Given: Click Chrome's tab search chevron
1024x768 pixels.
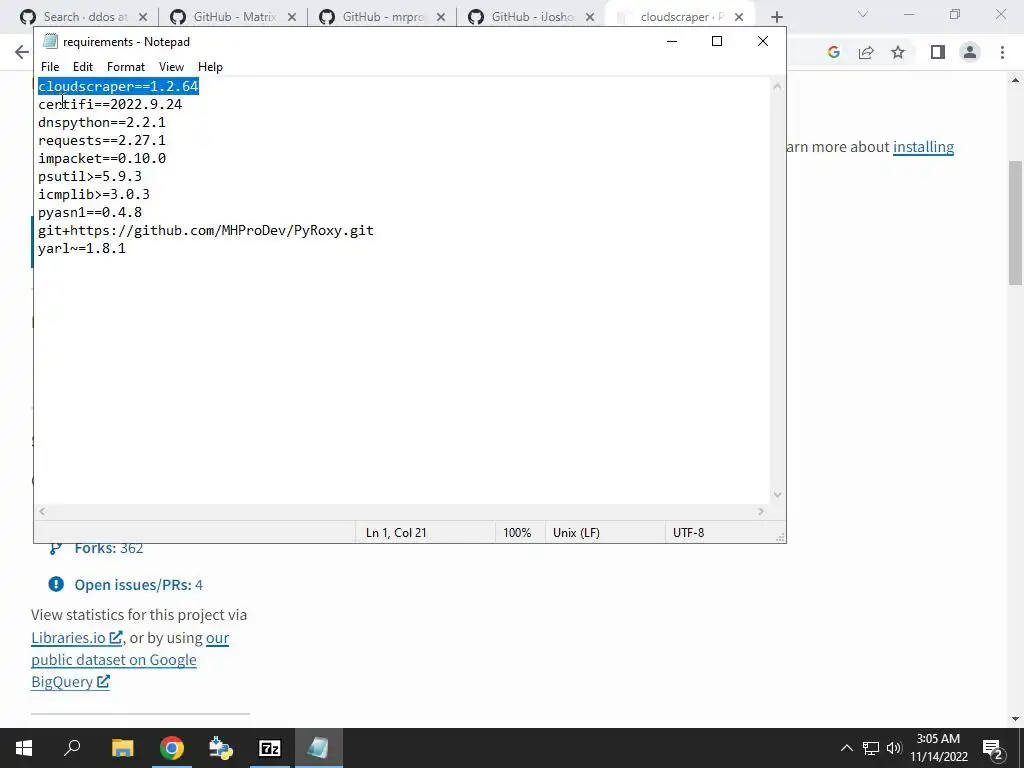Looking at the screenshot, I should click(863, 14).
